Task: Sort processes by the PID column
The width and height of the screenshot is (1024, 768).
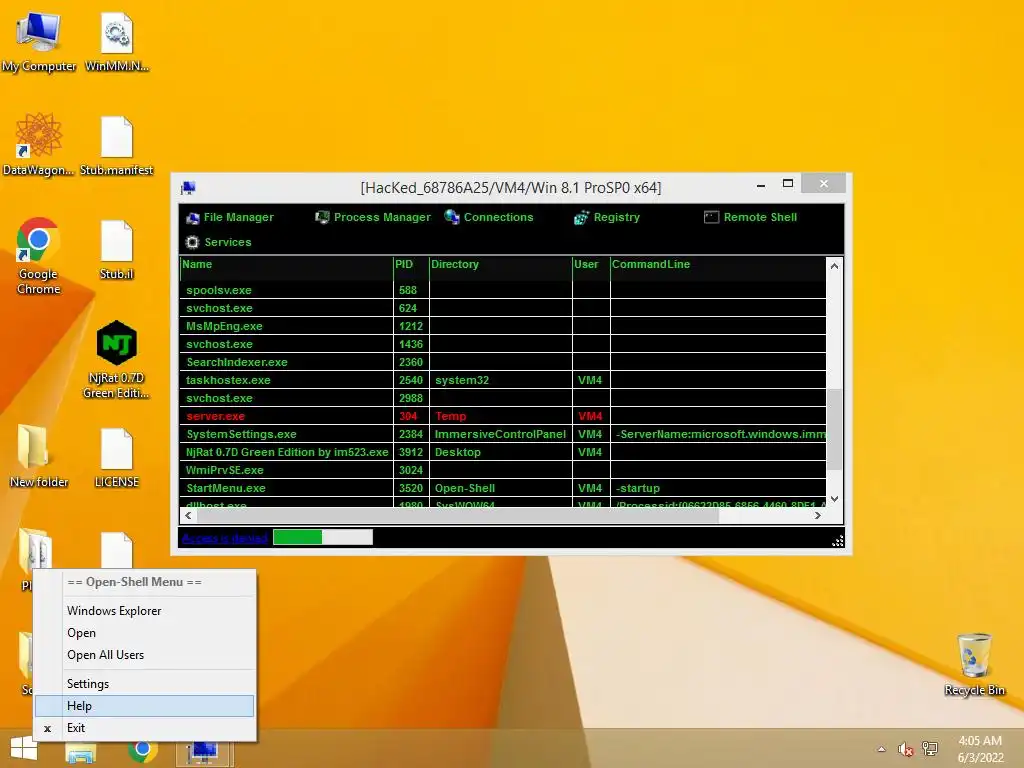Action: (x=411, y=264)
